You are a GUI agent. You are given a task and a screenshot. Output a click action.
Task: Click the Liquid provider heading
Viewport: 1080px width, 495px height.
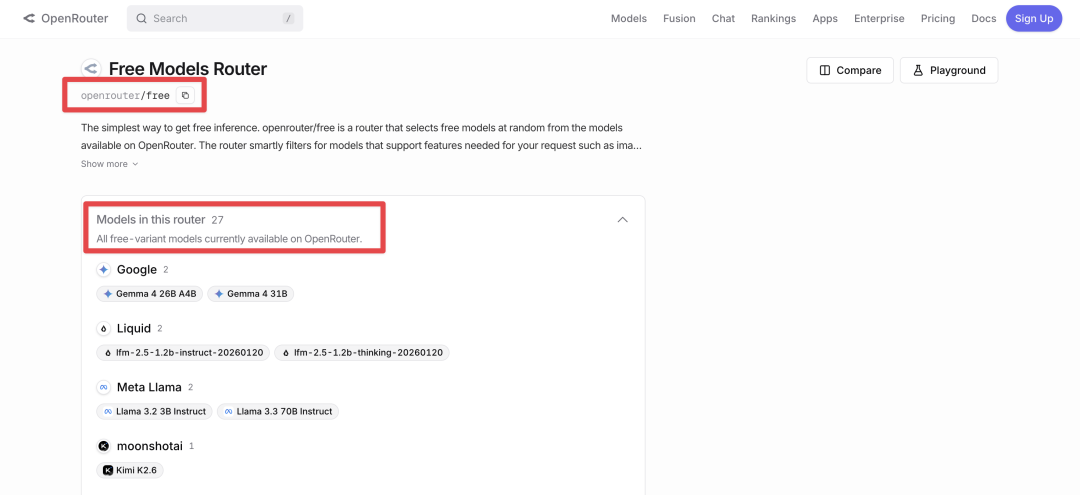134,328
